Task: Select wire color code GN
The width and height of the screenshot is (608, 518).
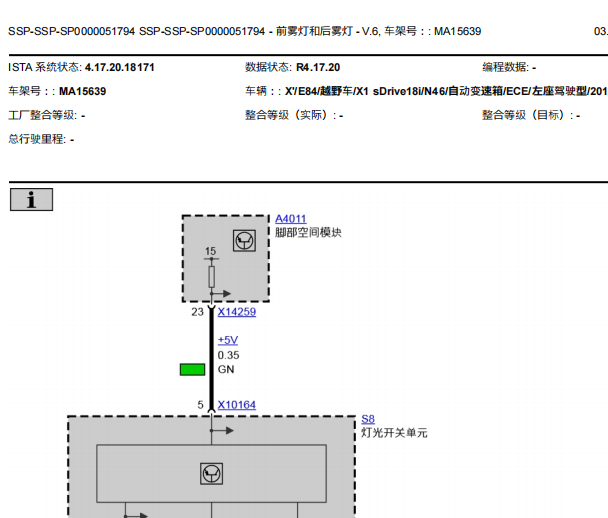Action: pos(226,369)
